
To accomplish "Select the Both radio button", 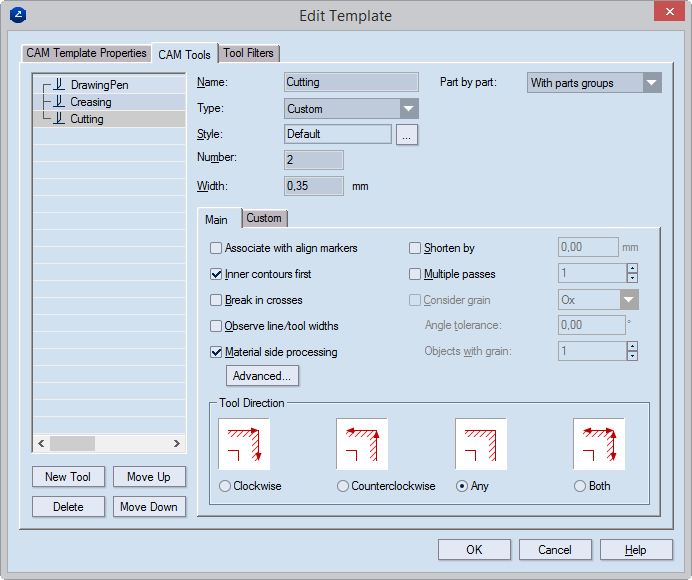I will pyautogui.click(x=580, y=486).
